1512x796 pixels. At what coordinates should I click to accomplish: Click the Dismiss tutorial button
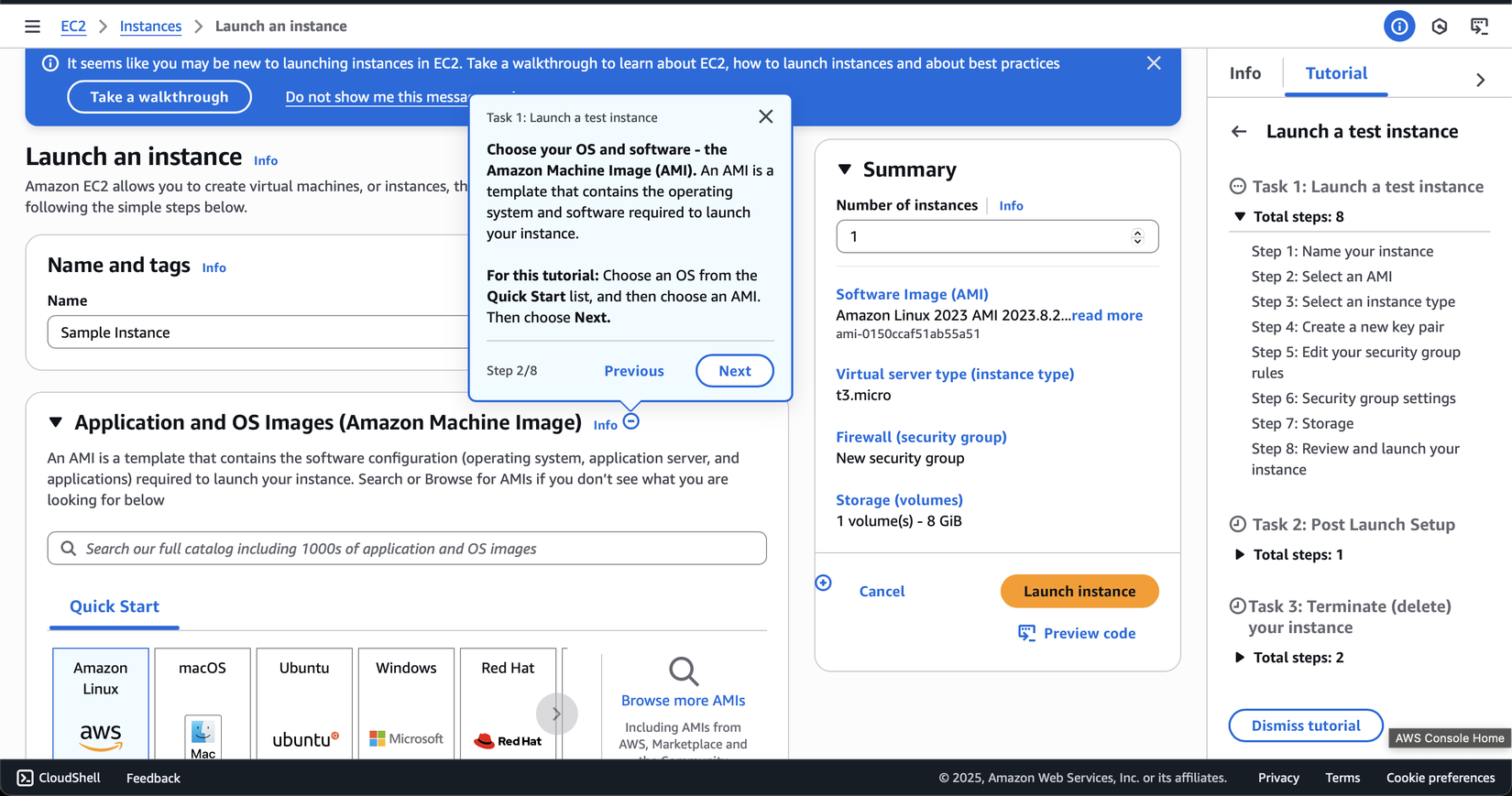1306,725
